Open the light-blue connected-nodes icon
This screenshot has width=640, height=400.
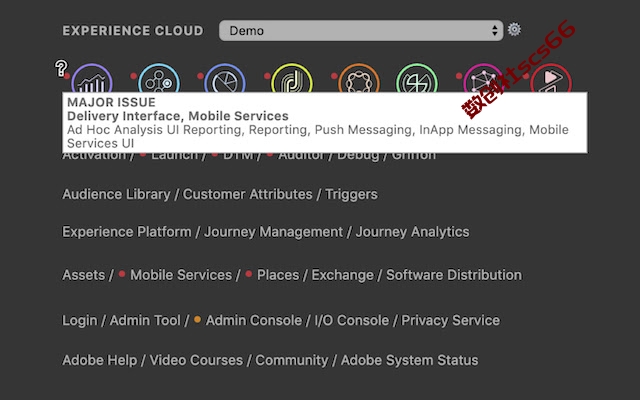pos(159,78)
